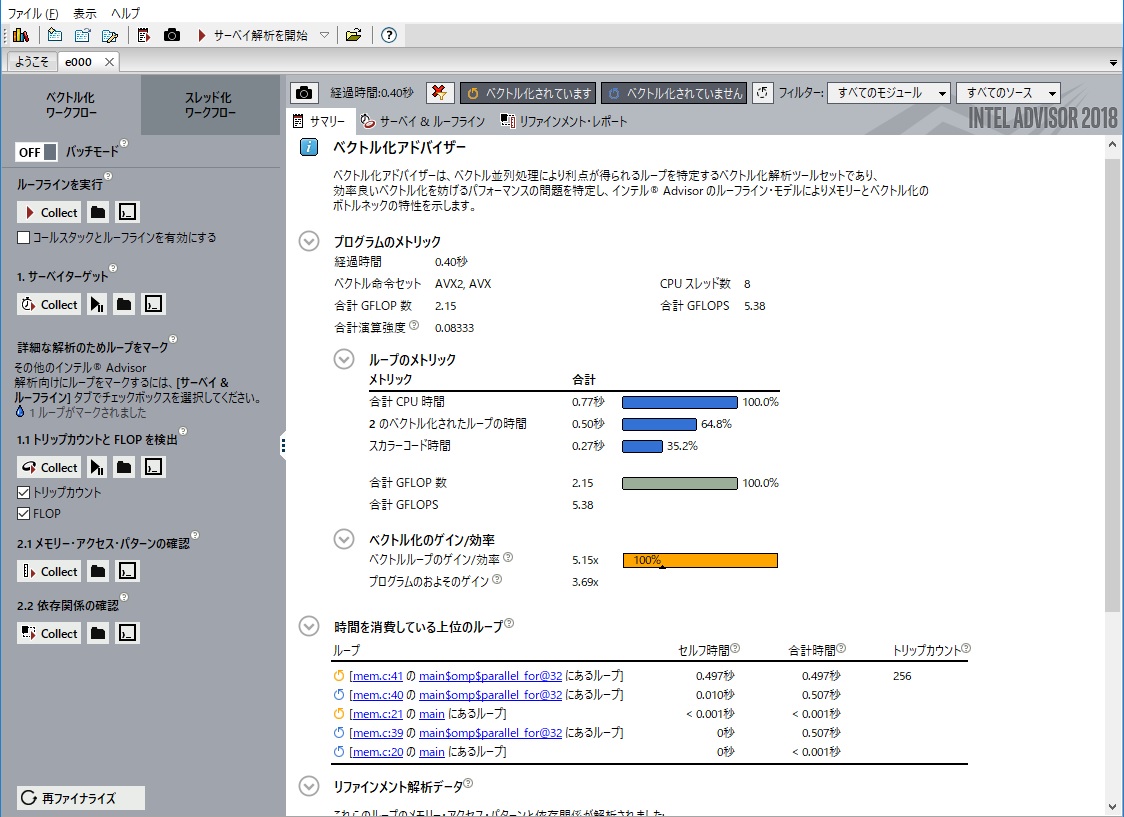The width and height of the screenshot is (1124, 817).
Task: Open help via the question mark icon
Action: (389, 35)
